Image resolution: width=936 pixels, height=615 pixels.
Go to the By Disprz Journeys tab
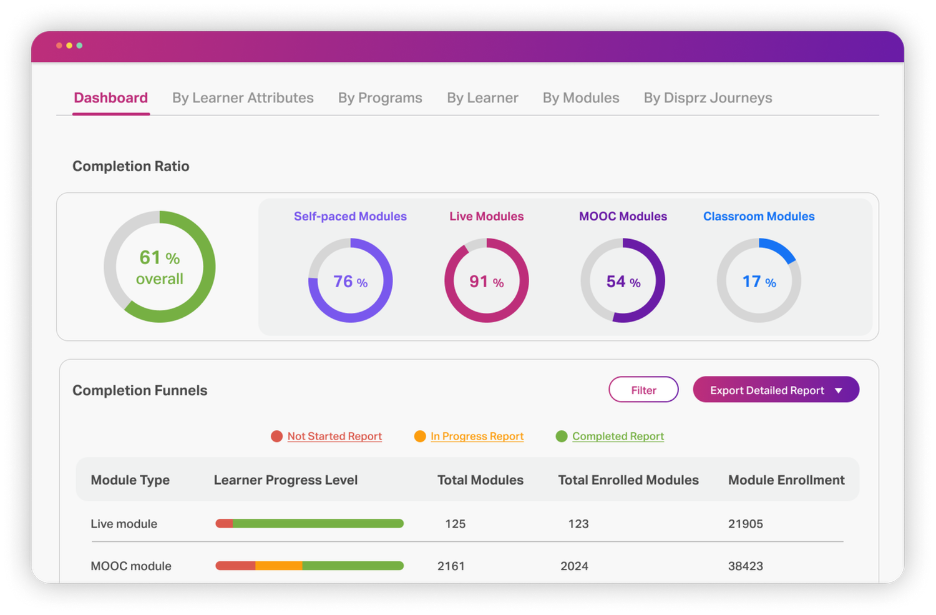click(x=708, y=98)
